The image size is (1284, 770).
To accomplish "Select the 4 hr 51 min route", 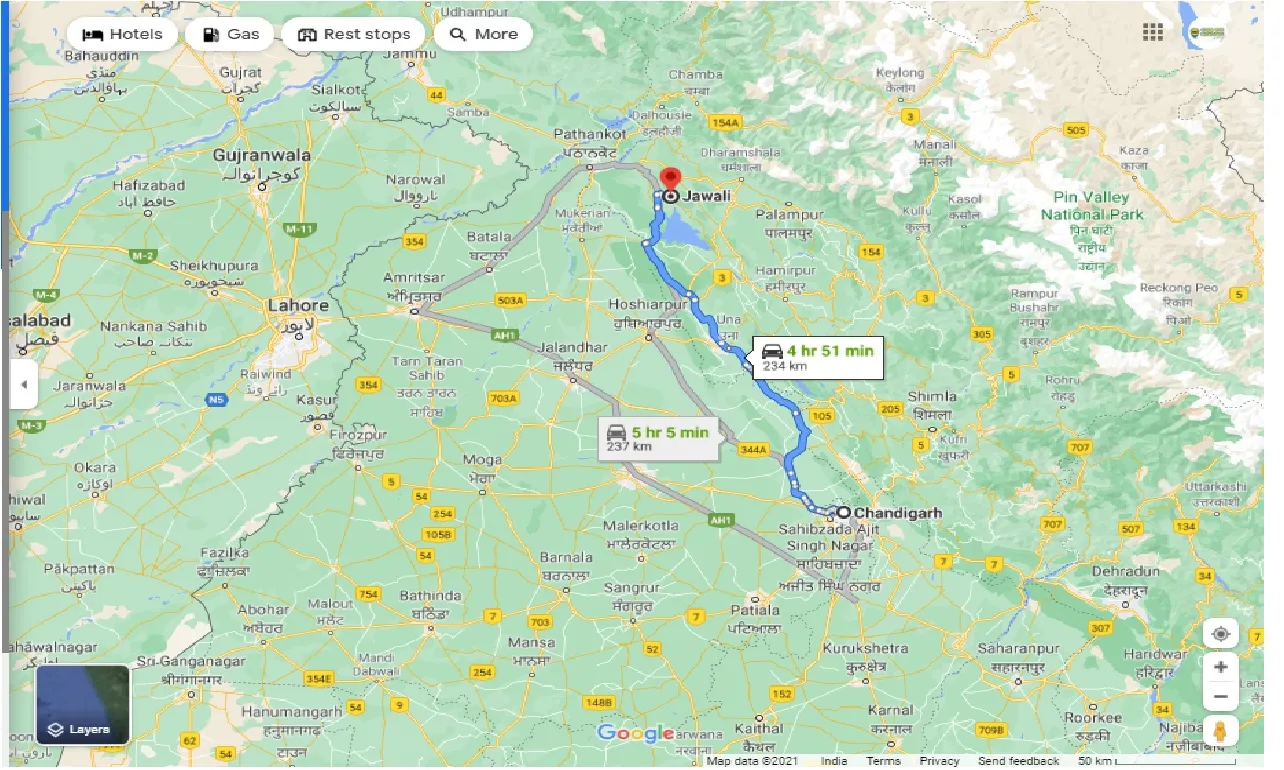I will click(x=817, y=357).
